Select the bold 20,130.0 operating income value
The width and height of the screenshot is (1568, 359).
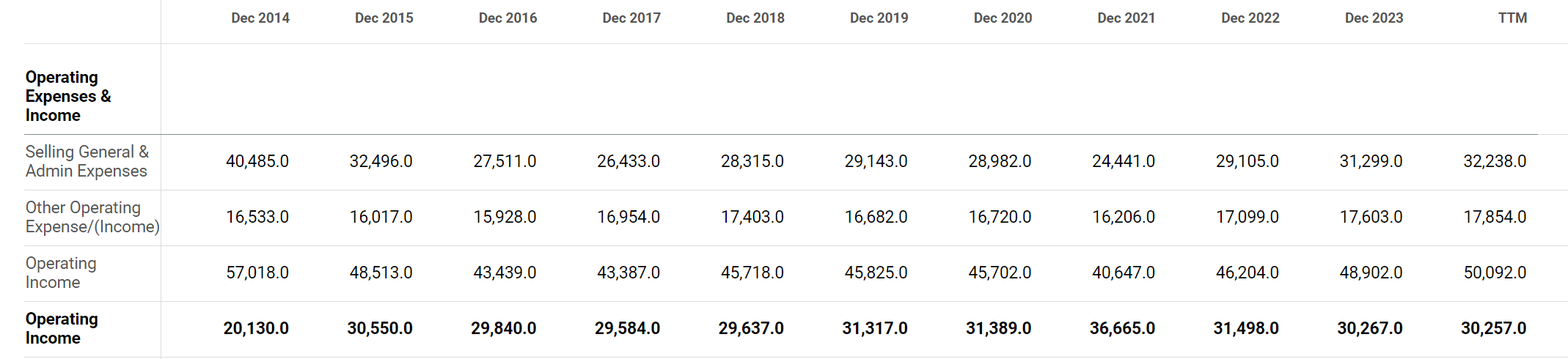coord(255,328)
